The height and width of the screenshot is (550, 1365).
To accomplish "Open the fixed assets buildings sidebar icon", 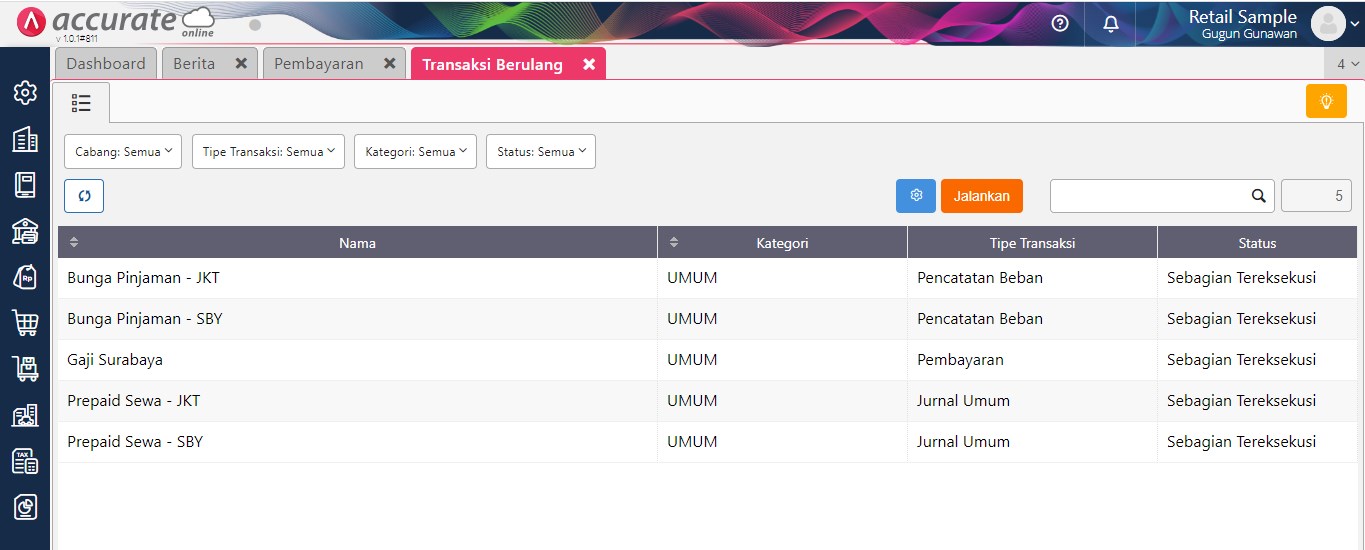I will tap(25, 415).
